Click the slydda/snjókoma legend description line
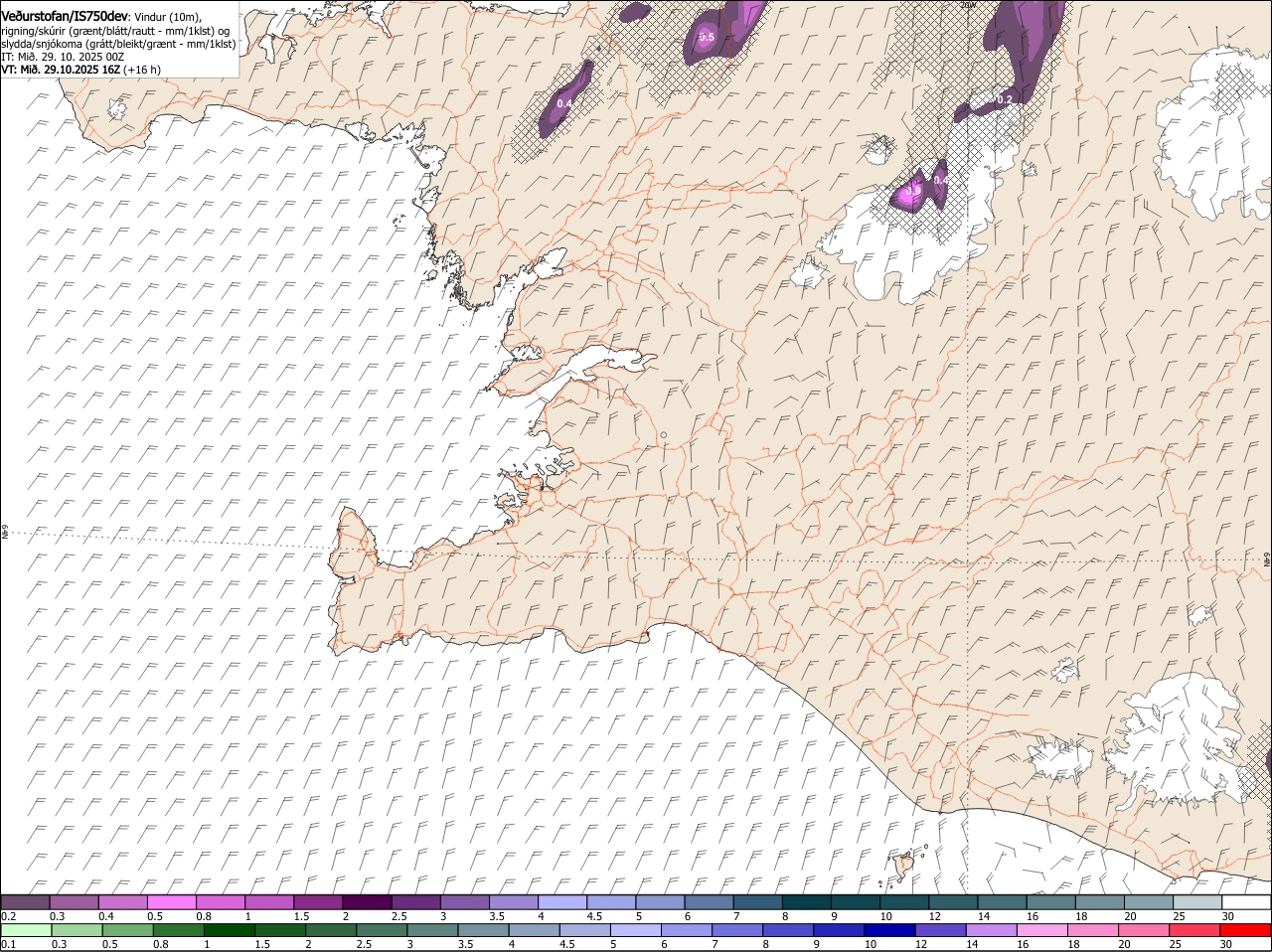The height and width of the screenshot is (952, 1272). 119,44
